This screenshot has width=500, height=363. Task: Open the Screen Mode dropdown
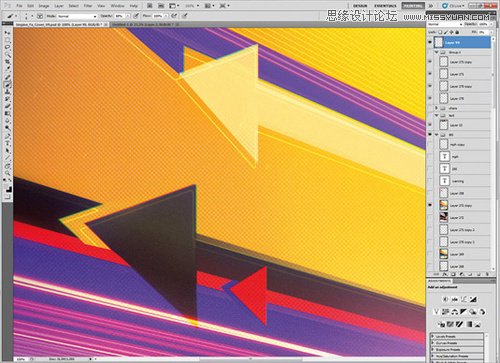click(x=224, y=6)
